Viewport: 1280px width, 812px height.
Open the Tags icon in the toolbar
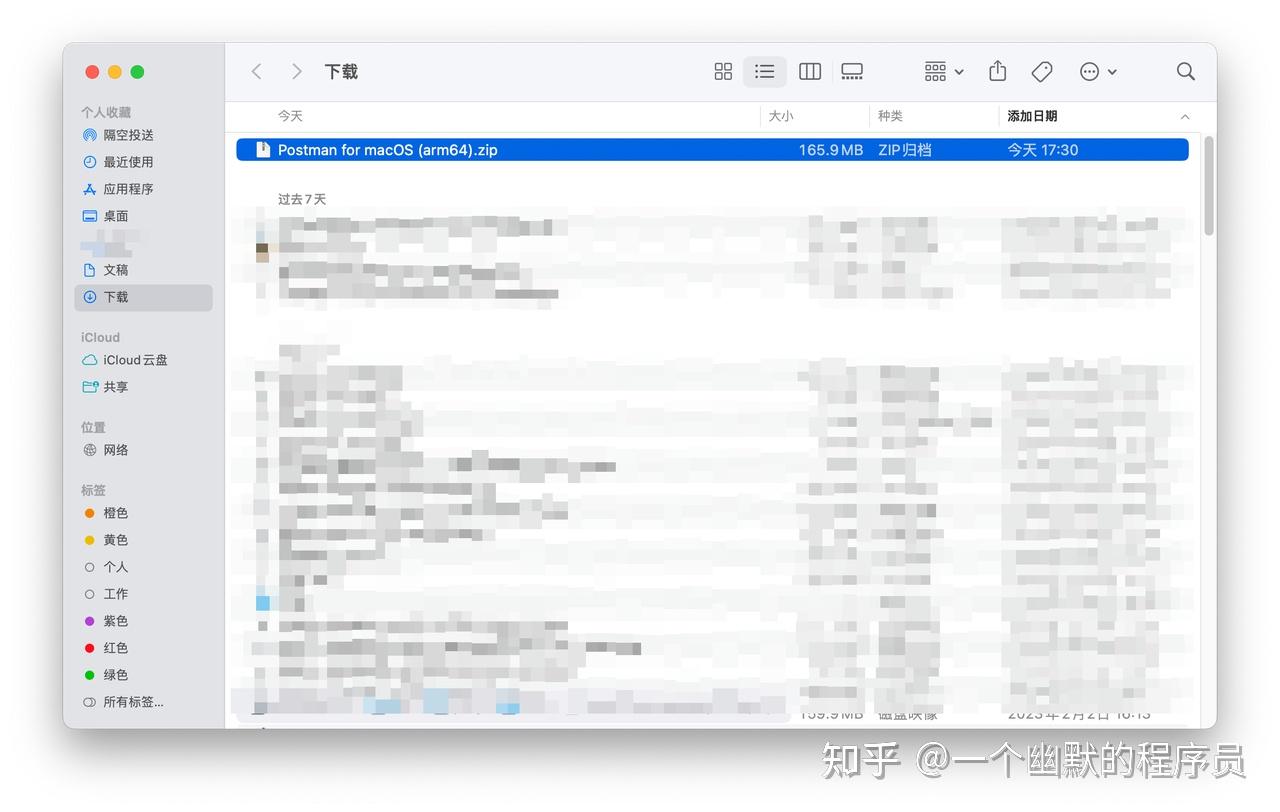(1041, 71)
